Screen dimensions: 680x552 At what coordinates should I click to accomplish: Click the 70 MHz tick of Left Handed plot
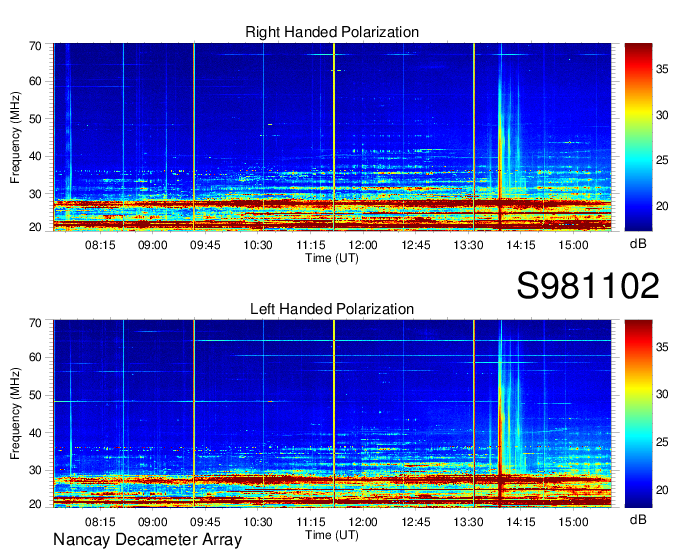(35, 323)
